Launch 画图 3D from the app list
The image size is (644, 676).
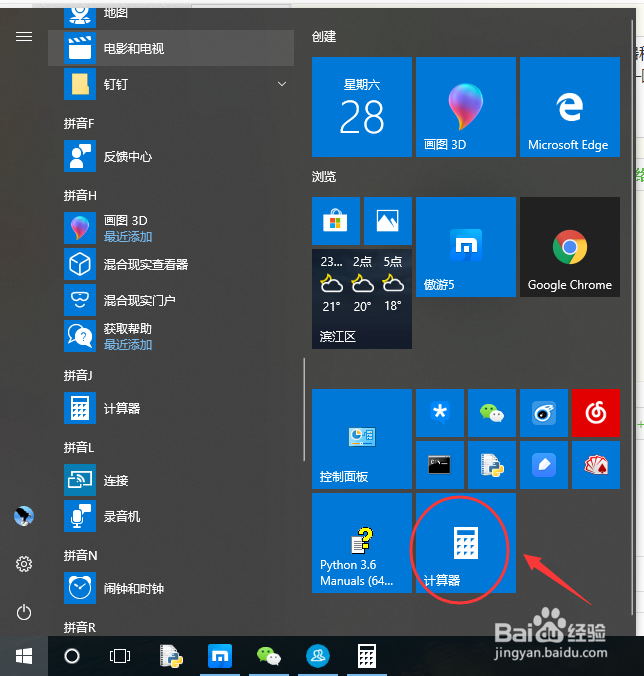(x=171, y=228)
